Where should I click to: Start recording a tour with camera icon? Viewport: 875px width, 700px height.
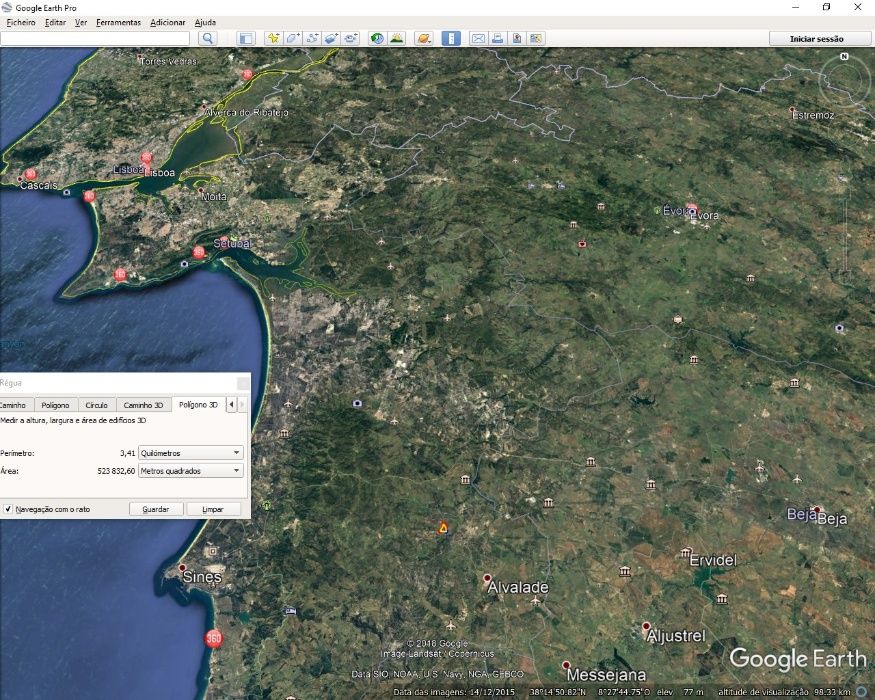pyautogui.click(x=350, y=38)
